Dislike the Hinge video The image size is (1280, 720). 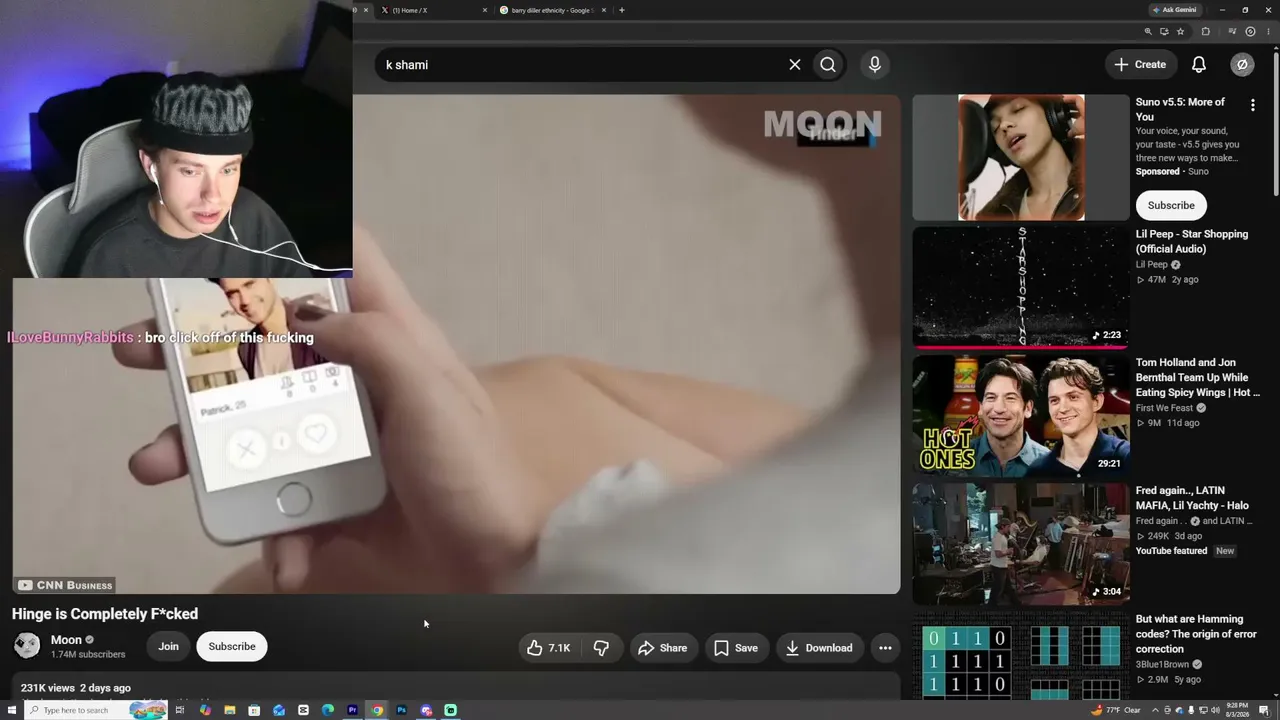click(x=601, y=648)
